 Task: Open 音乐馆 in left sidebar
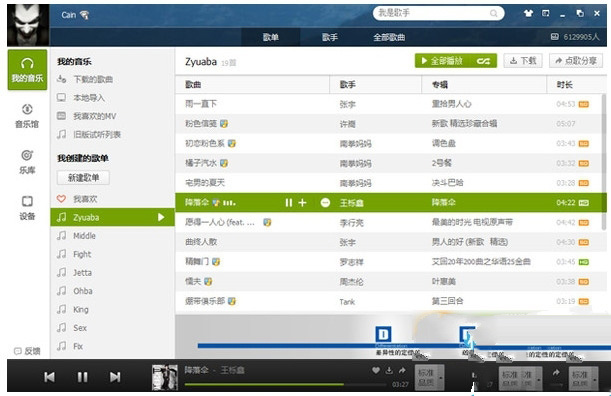(27, 116)
